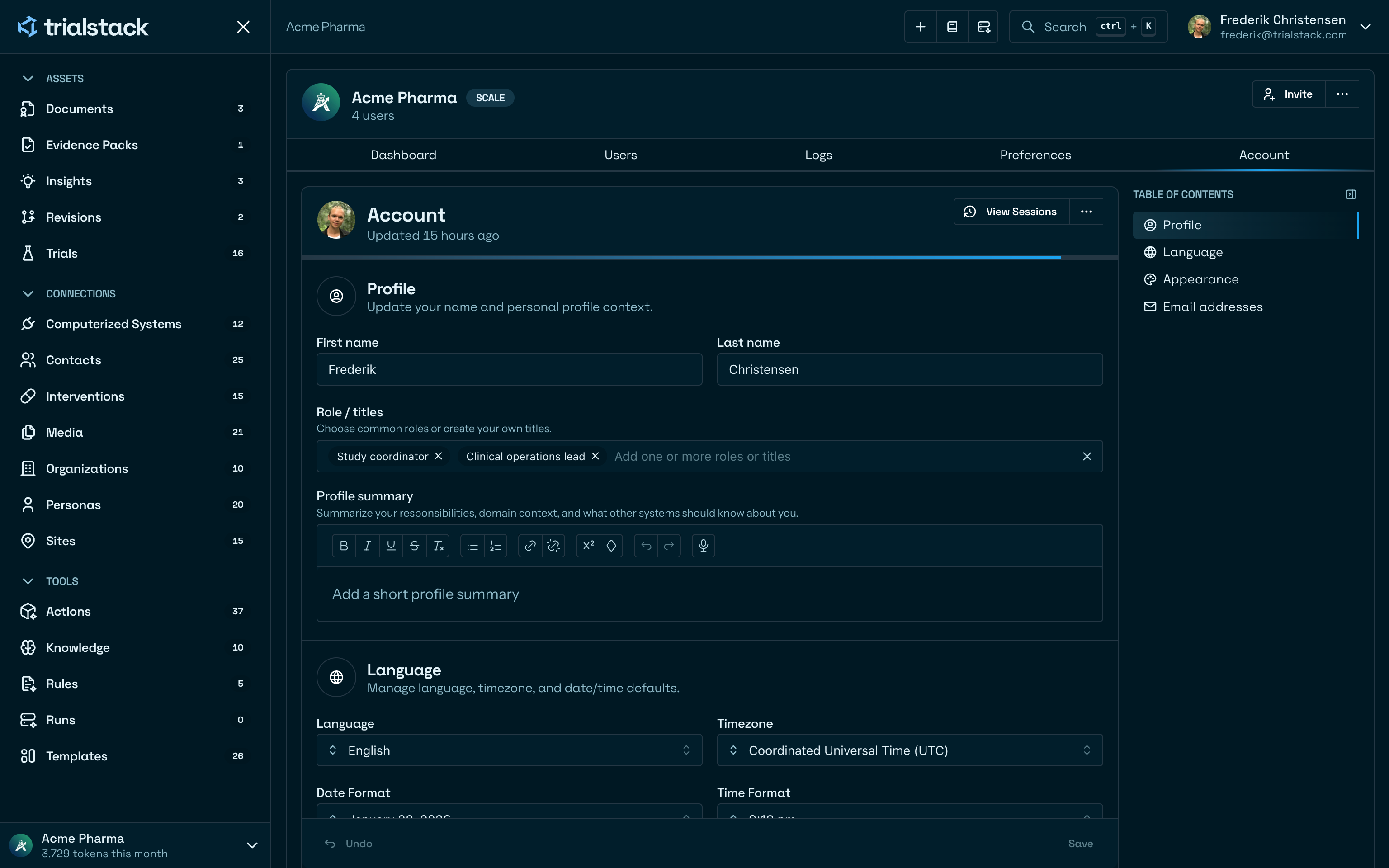Switch to the Dashboard tab
This screenshot has height=868, width=1389.
click(403, 155)
